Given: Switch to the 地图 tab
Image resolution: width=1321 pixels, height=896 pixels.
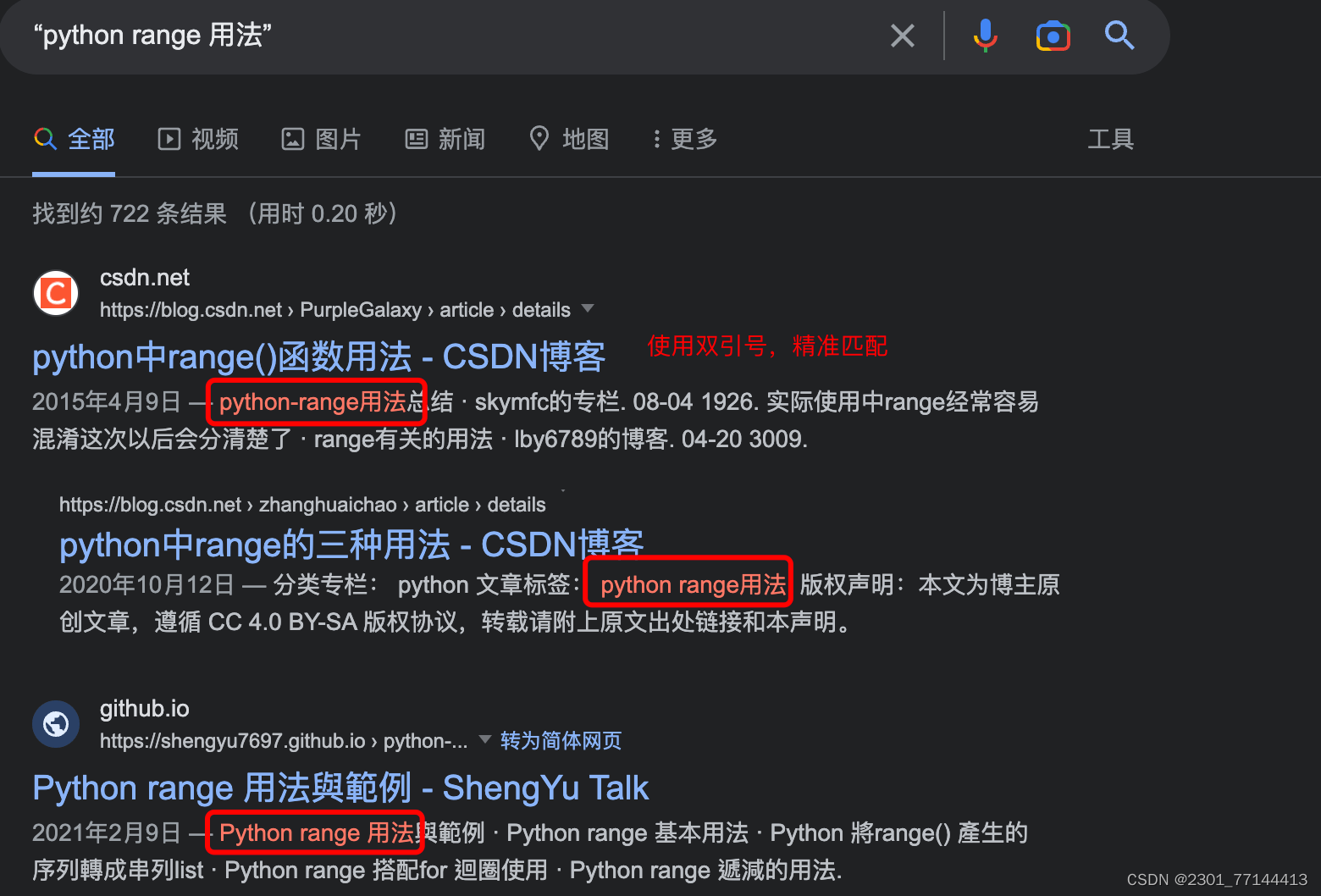Looking at the screenshot, I should 569,139.
